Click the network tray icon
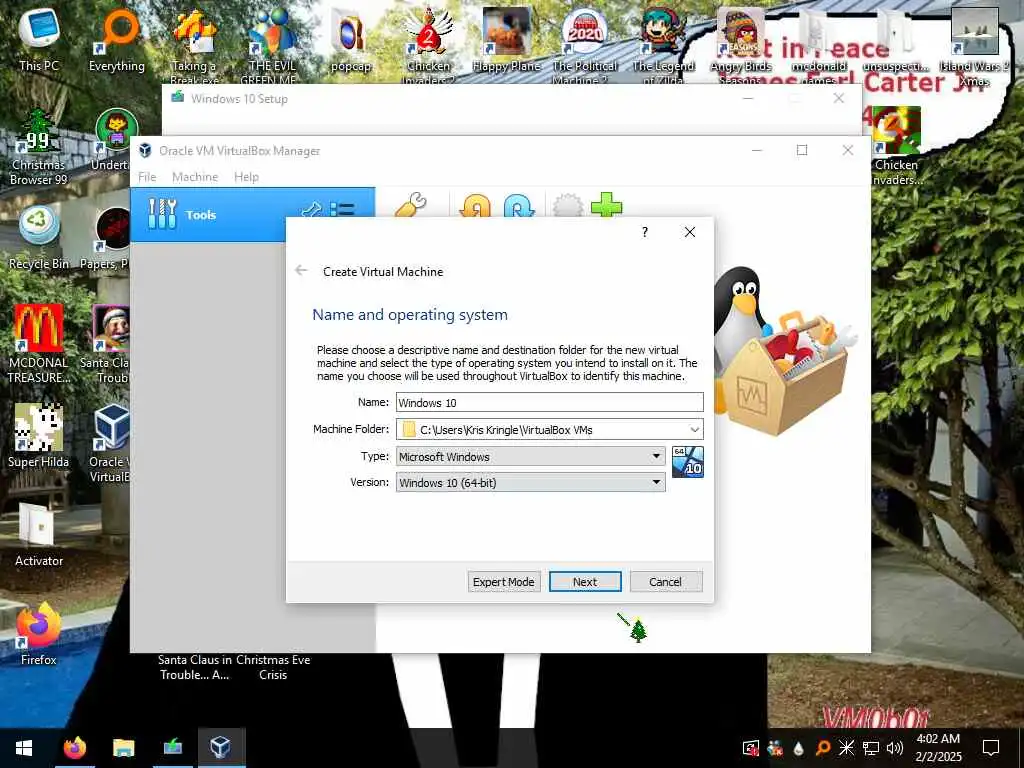 point(871,748)
